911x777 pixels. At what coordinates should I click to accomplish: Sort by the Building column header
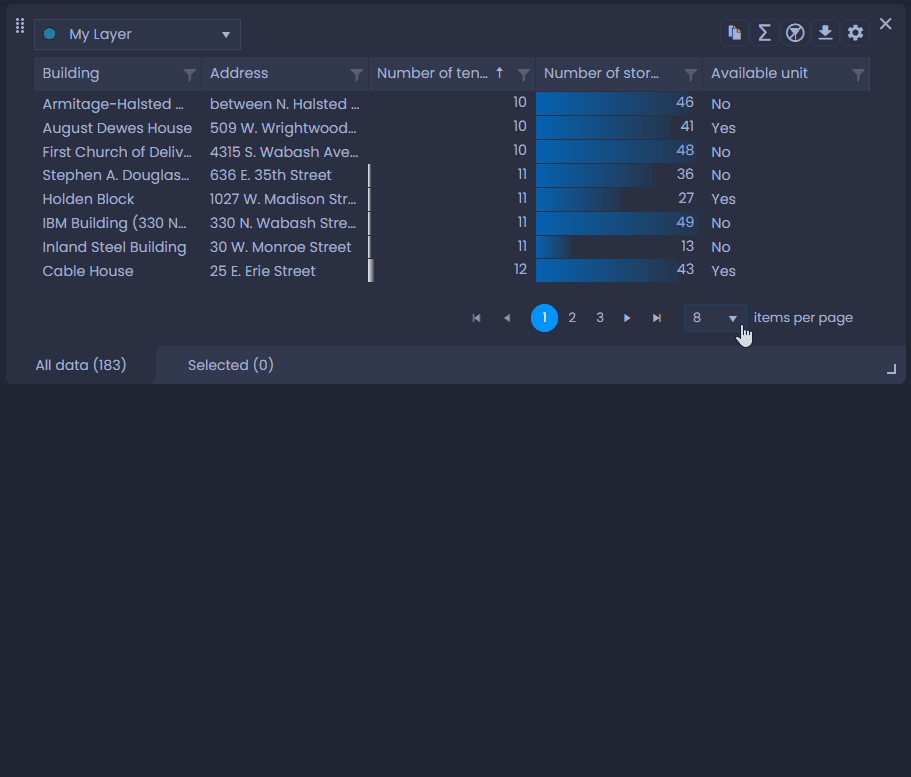coord(71,73)
